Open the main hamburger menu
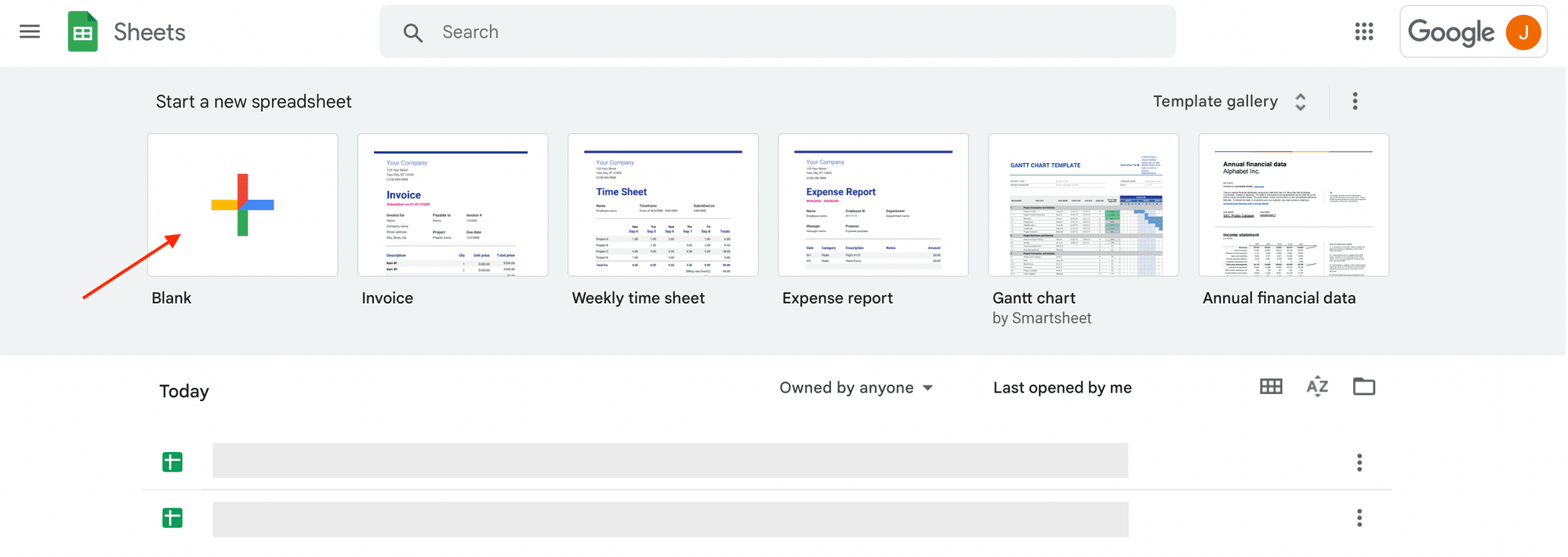The height and width of the screenshot is (557, 1568). (x=30, y=32)
